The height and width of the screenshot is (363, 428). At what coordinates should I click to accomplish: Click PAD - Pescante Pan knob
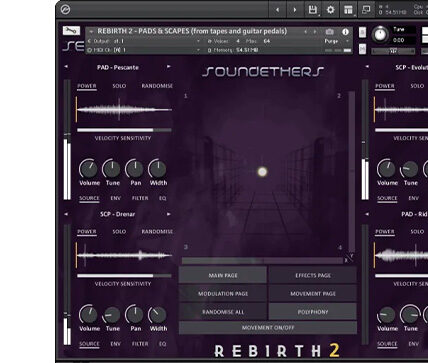pyautogui.click(x=135, y=169)
